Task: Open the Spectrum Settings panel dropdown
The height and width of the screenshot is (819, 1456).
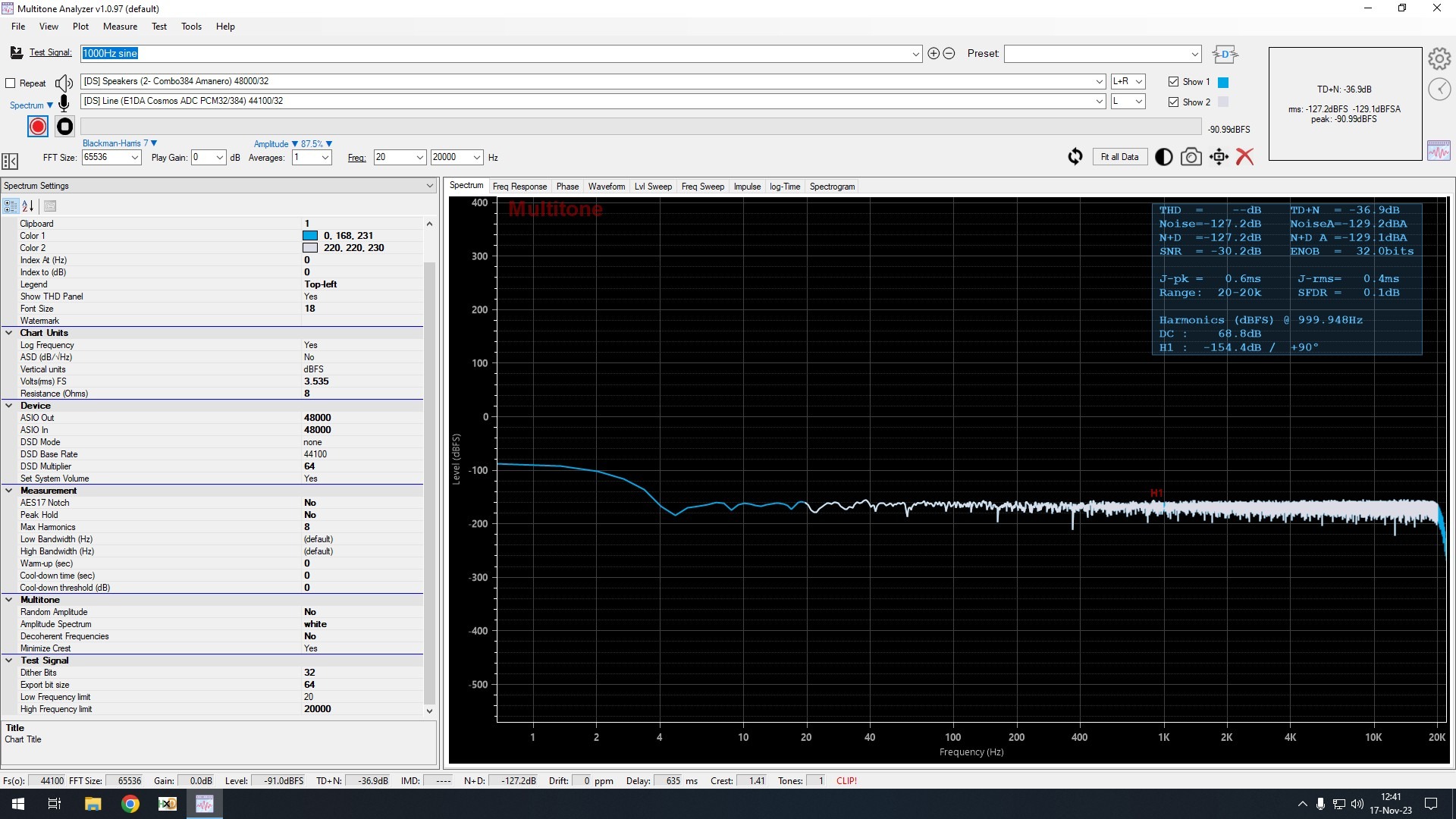Action: pyautogui.click(x=429, y=186)
